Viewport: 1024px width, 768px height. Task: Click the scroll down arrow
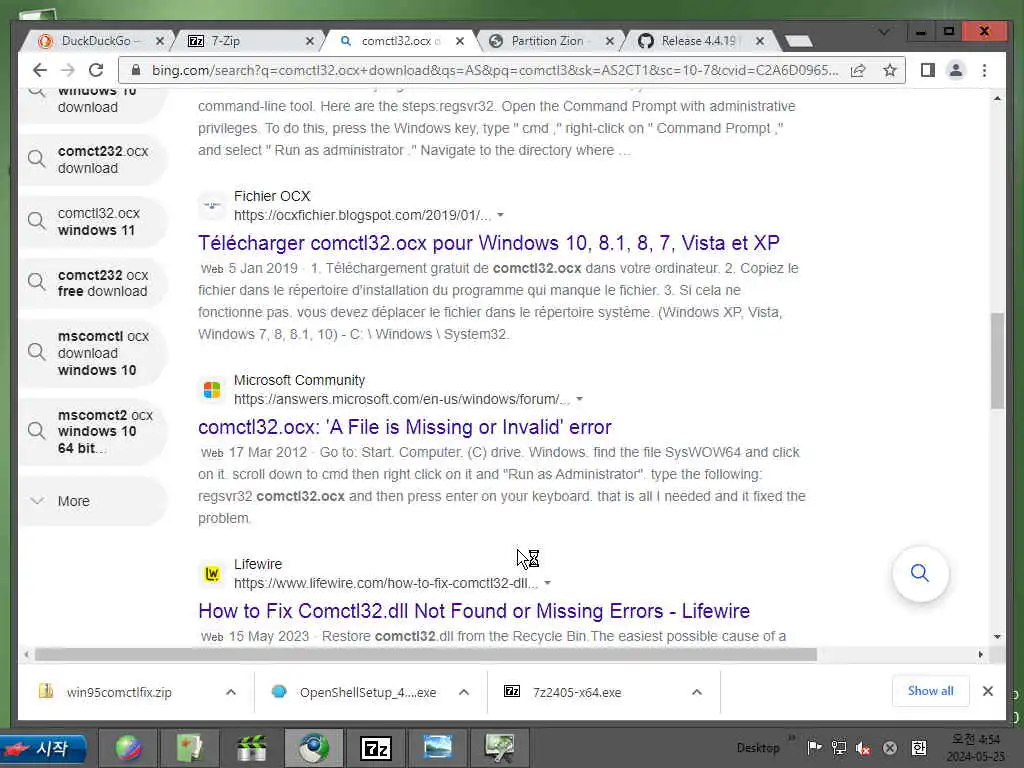(997, 637)
